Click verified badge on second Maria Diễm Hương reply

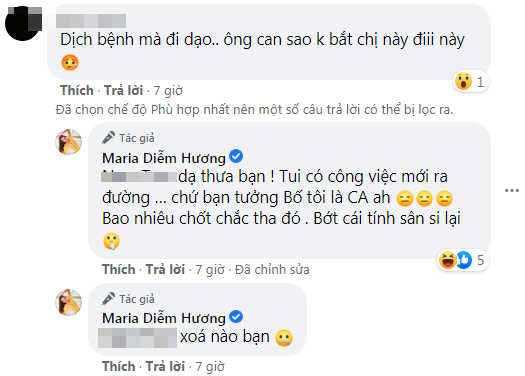coord(236,316)
